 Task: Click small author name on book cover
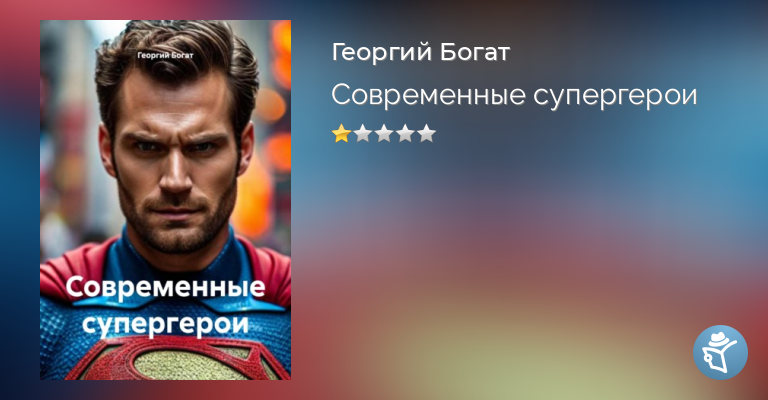[x=166, y=55]
